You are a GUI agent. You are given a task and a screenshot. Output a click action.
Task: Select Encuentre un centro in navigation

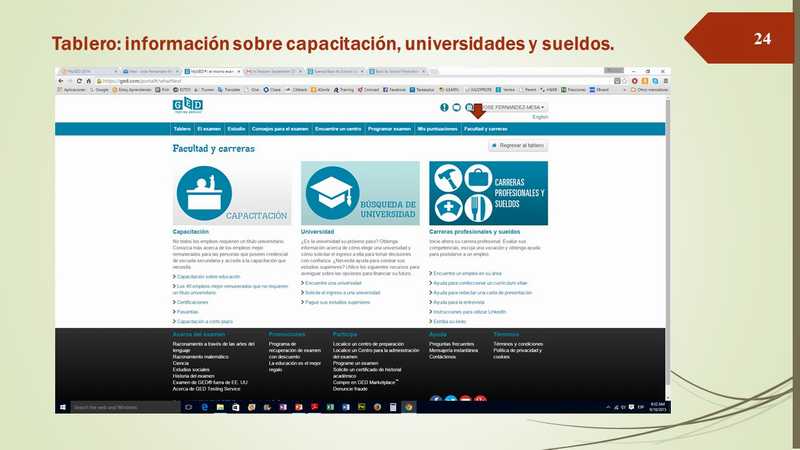[x=338, y=129]
